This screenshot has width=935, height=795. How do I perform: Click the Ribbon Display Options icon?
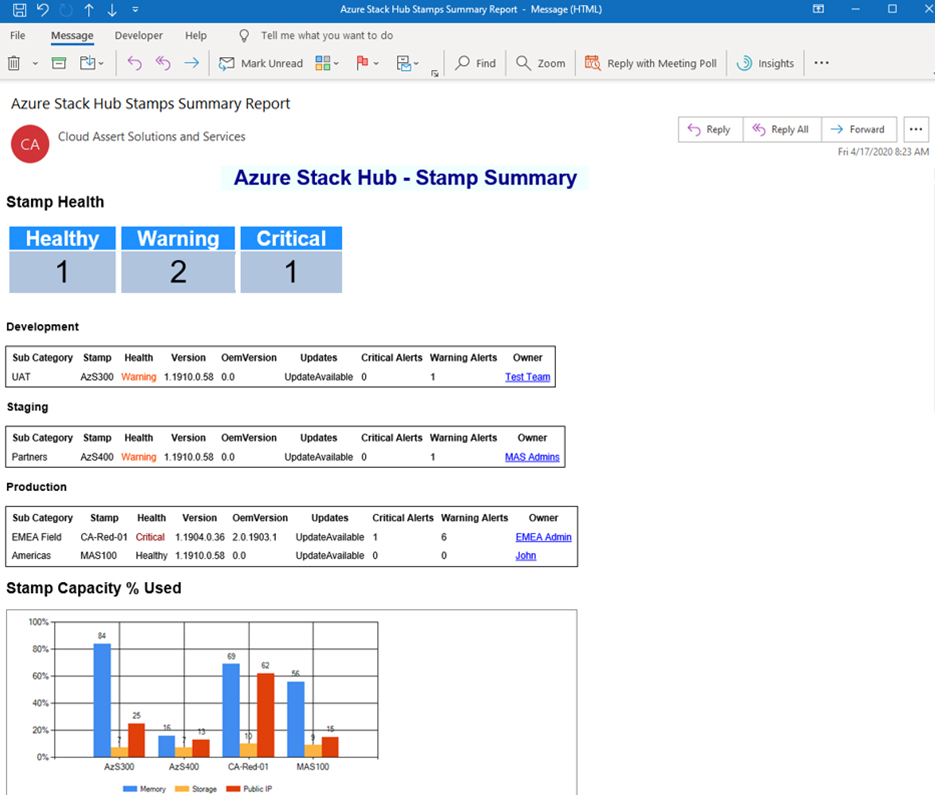[x=818, y=9]
